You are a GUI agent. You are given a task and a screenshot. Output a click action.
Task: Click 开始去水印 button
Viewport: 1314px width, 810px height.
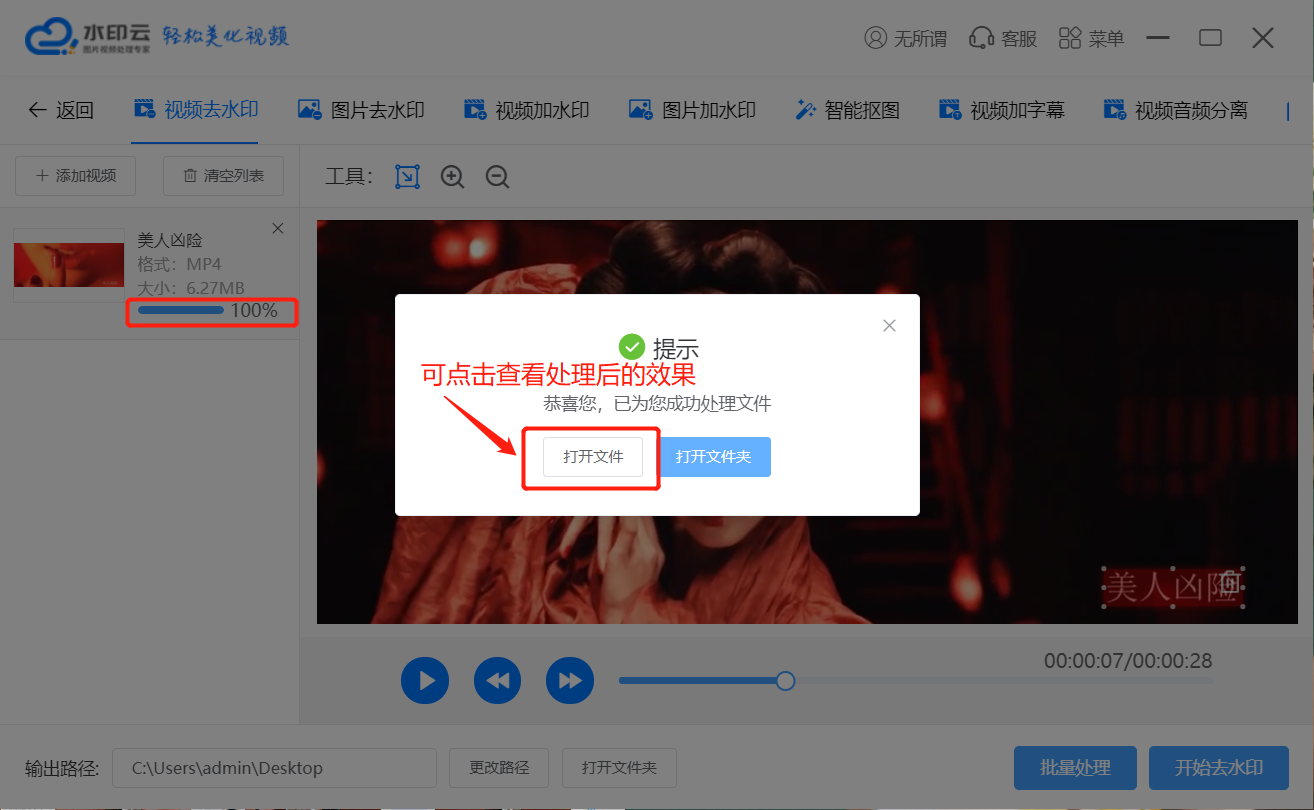pos(1219,768)
